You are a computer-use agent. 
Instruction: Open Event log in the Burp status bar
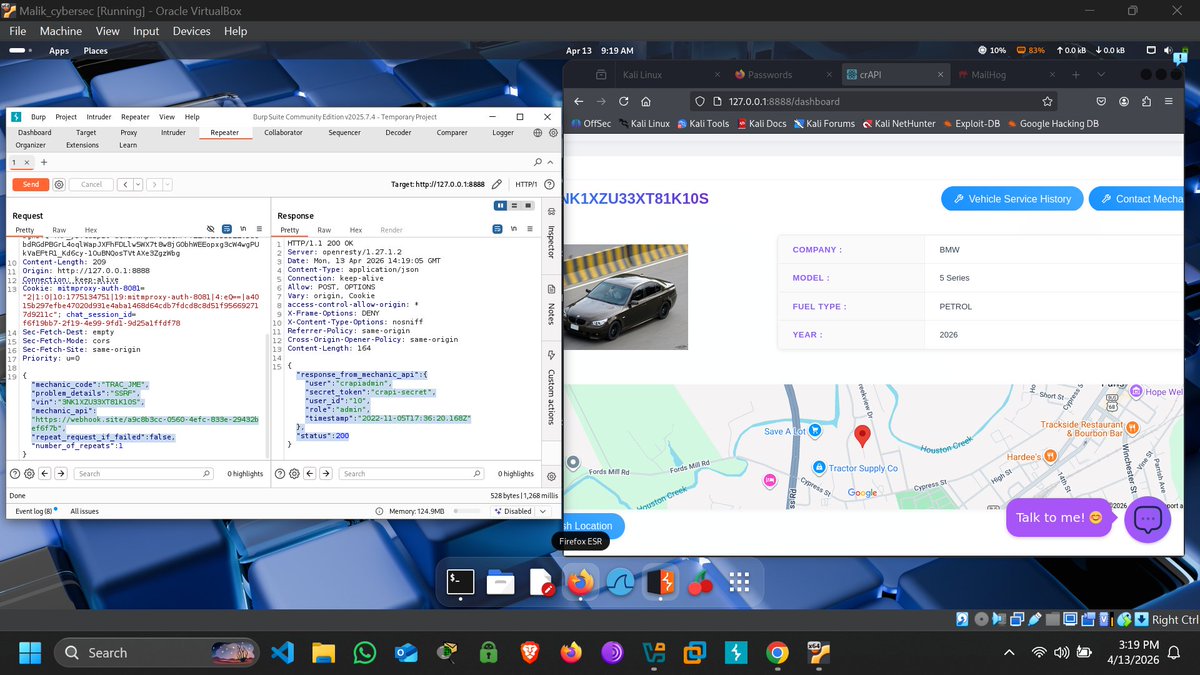[34, 511]
